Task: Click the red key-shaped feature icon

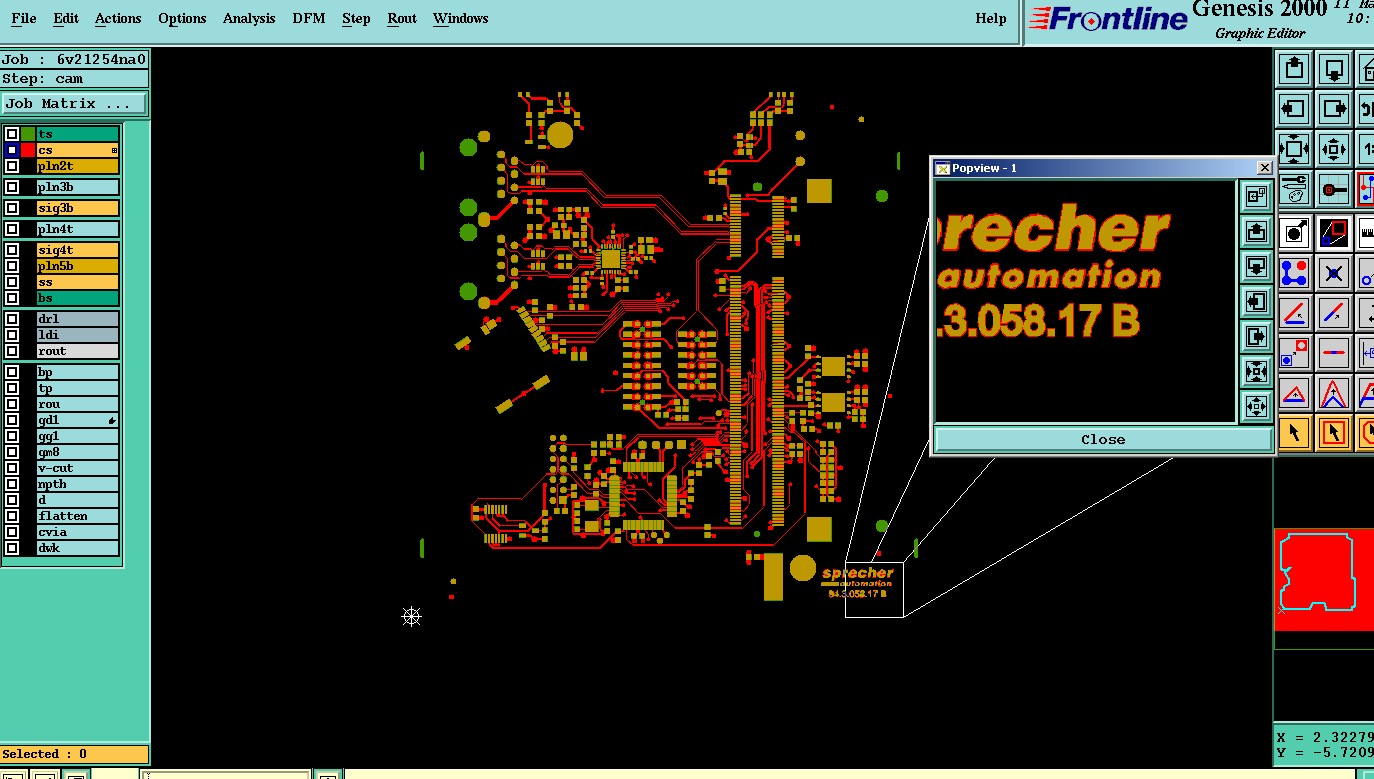Action: (1333, 188)
